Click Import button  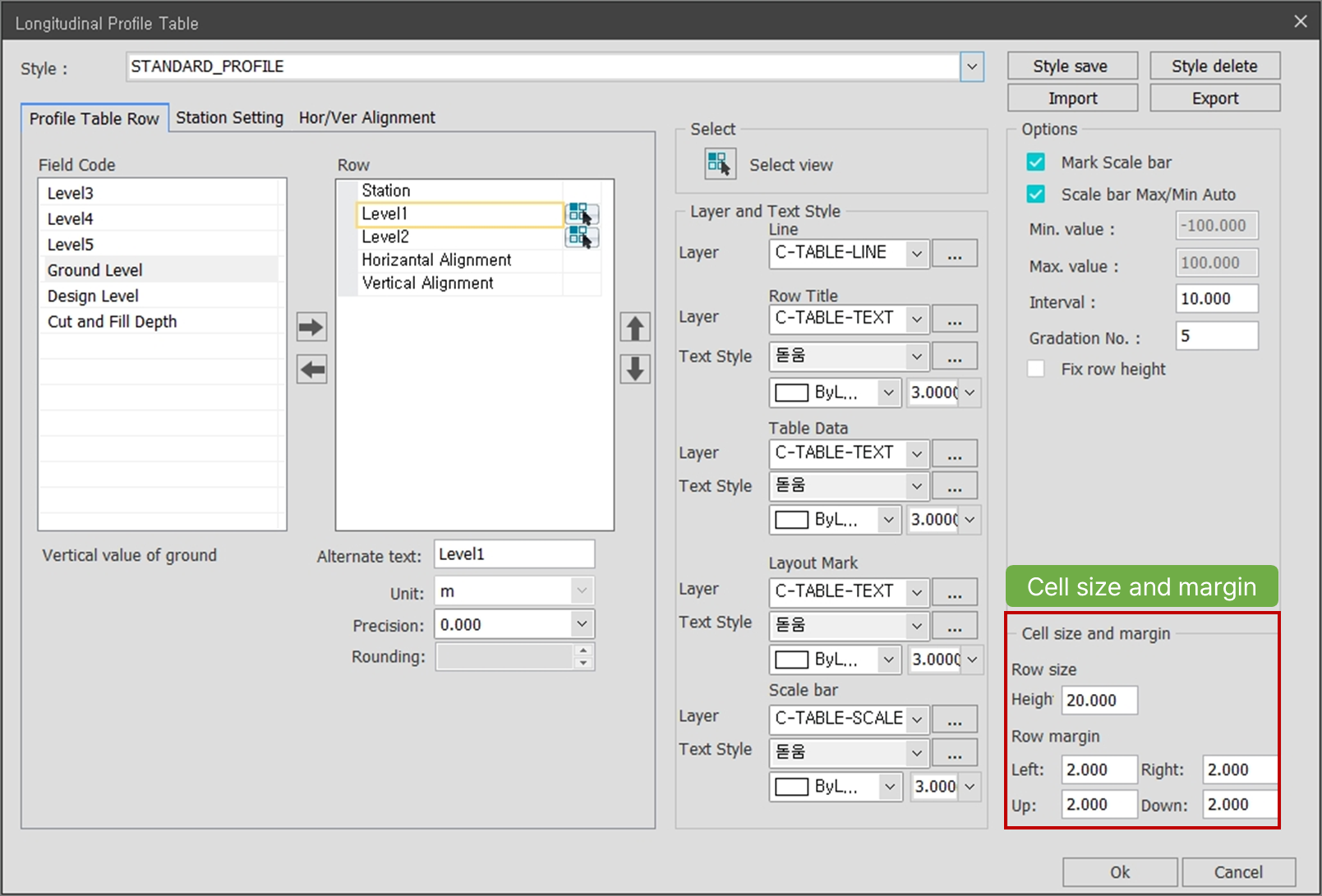point(1072,98)
